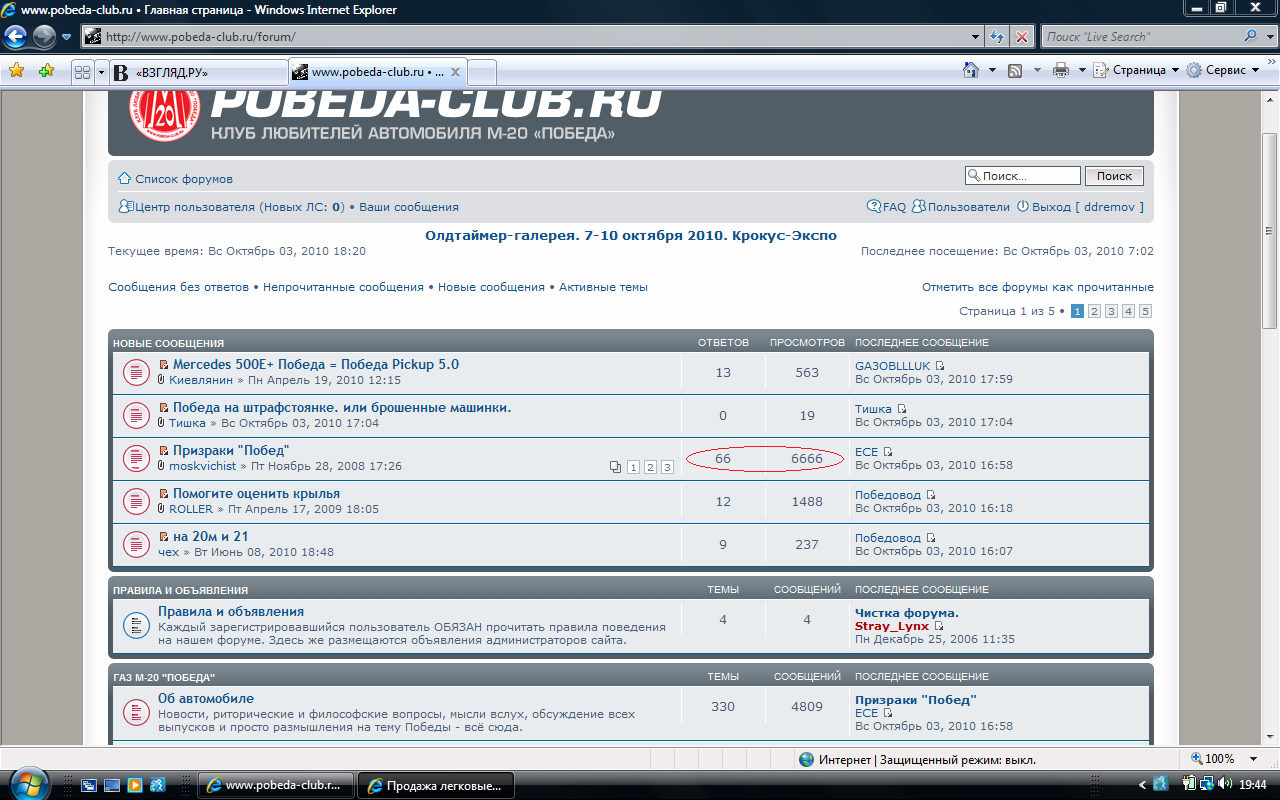Viewport: 1280px width, 800px height.
Task: Close the pobeda-club.ru tab
Action: pyautogui.click(x=455, y=72)
